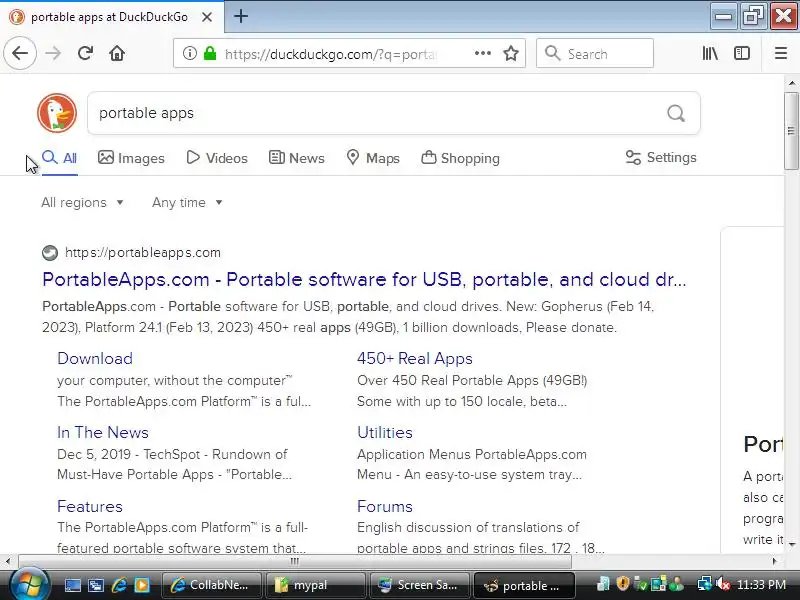Viewport: 800px width, 600px height.
Task: Launch Windows Media Player quick launch icon
Action: 142,585
